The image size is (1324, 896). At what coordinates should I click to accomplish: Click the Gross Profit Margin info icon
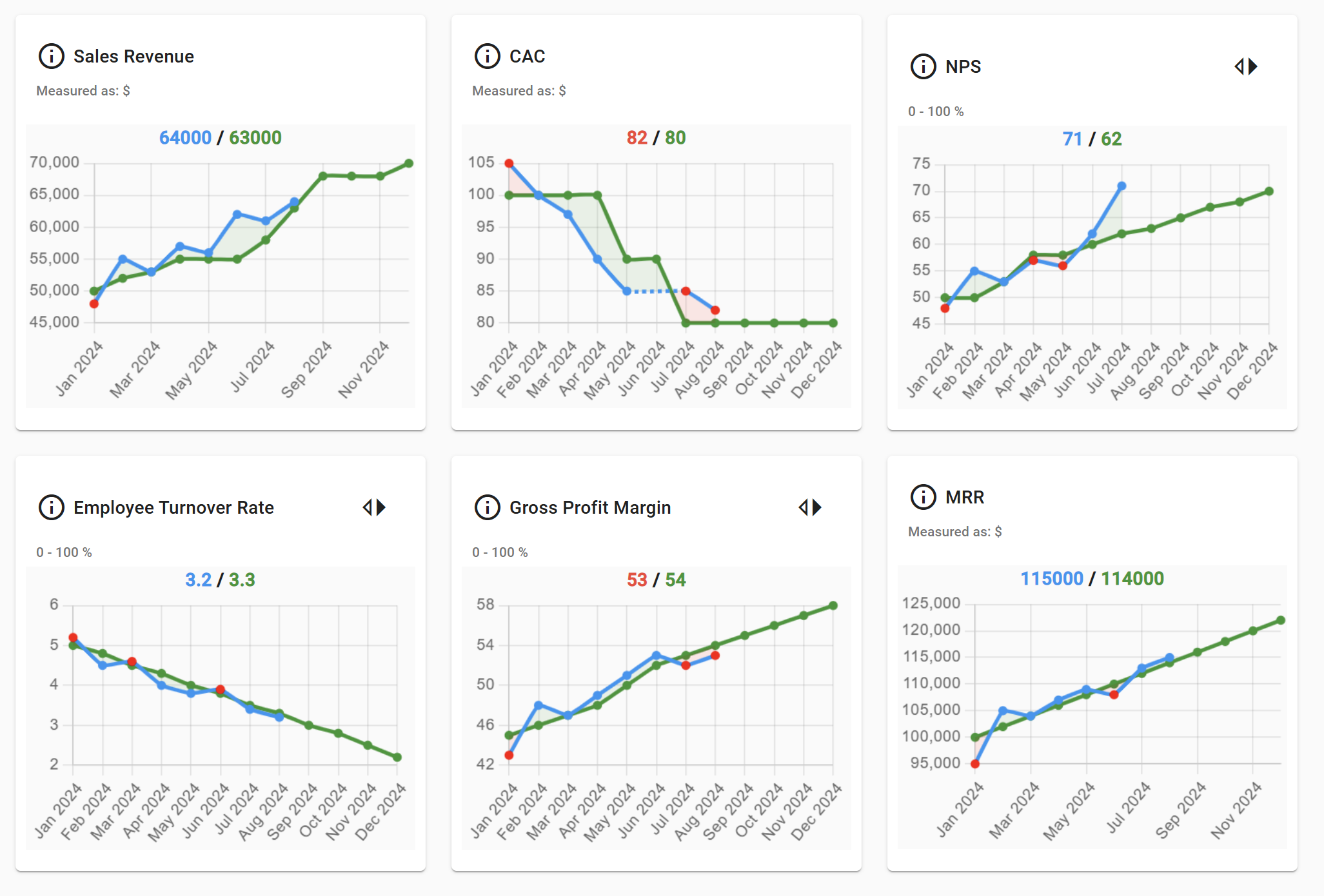click(488, 507)
